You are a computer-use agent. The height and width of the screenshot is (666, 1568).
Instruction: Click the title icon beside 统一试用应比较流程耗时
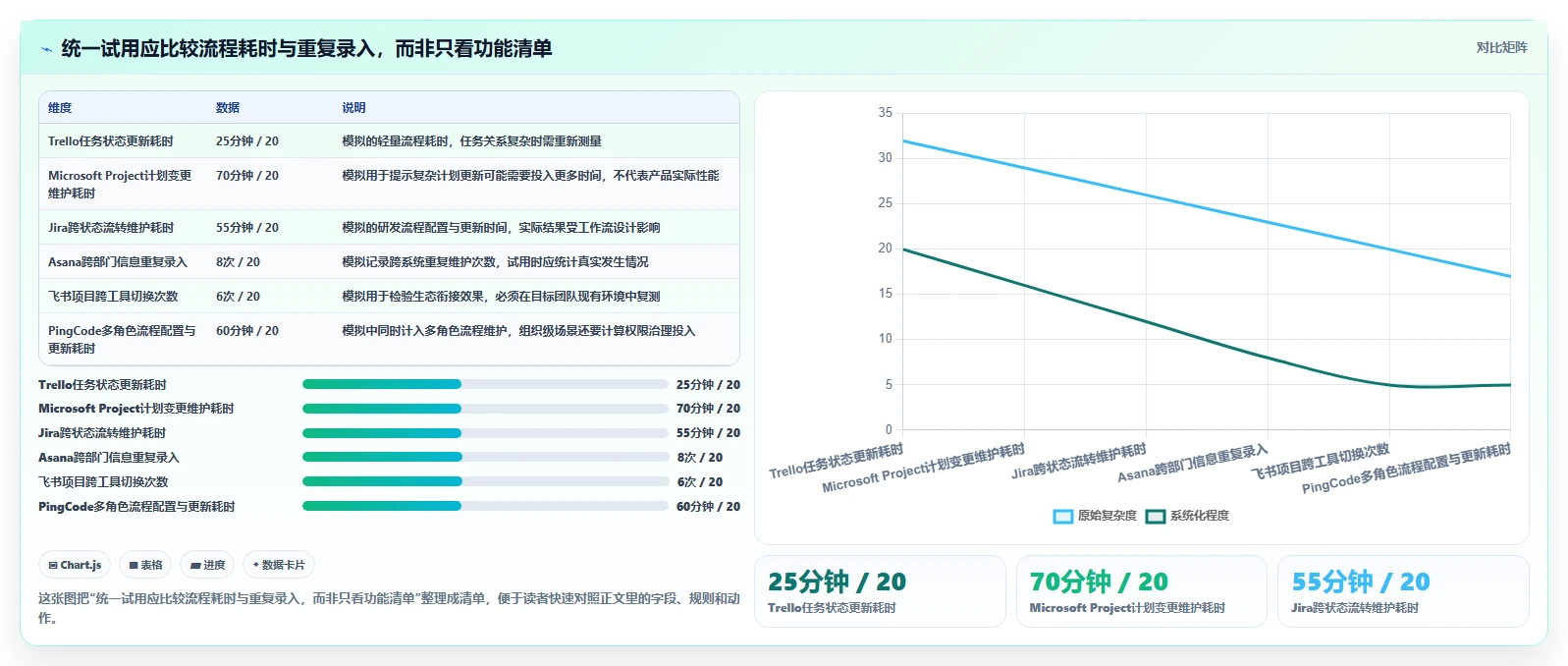pos(46,49)
